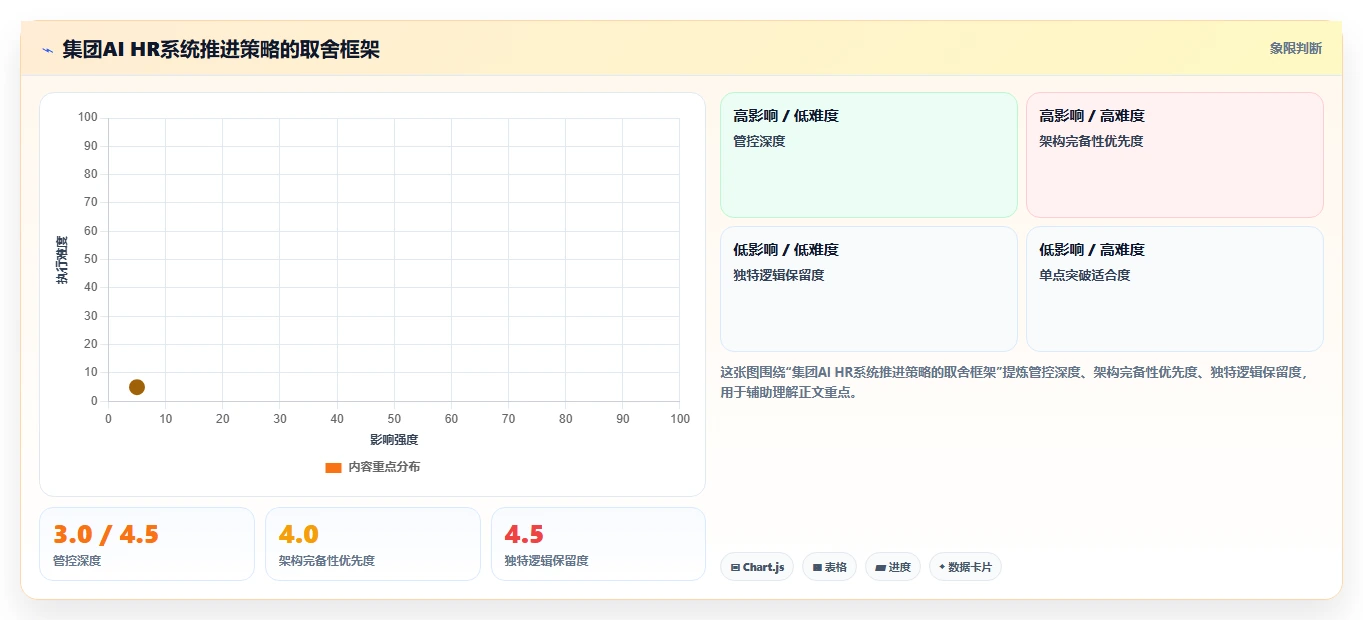Click the 进度 tag chip

point(893,567)
